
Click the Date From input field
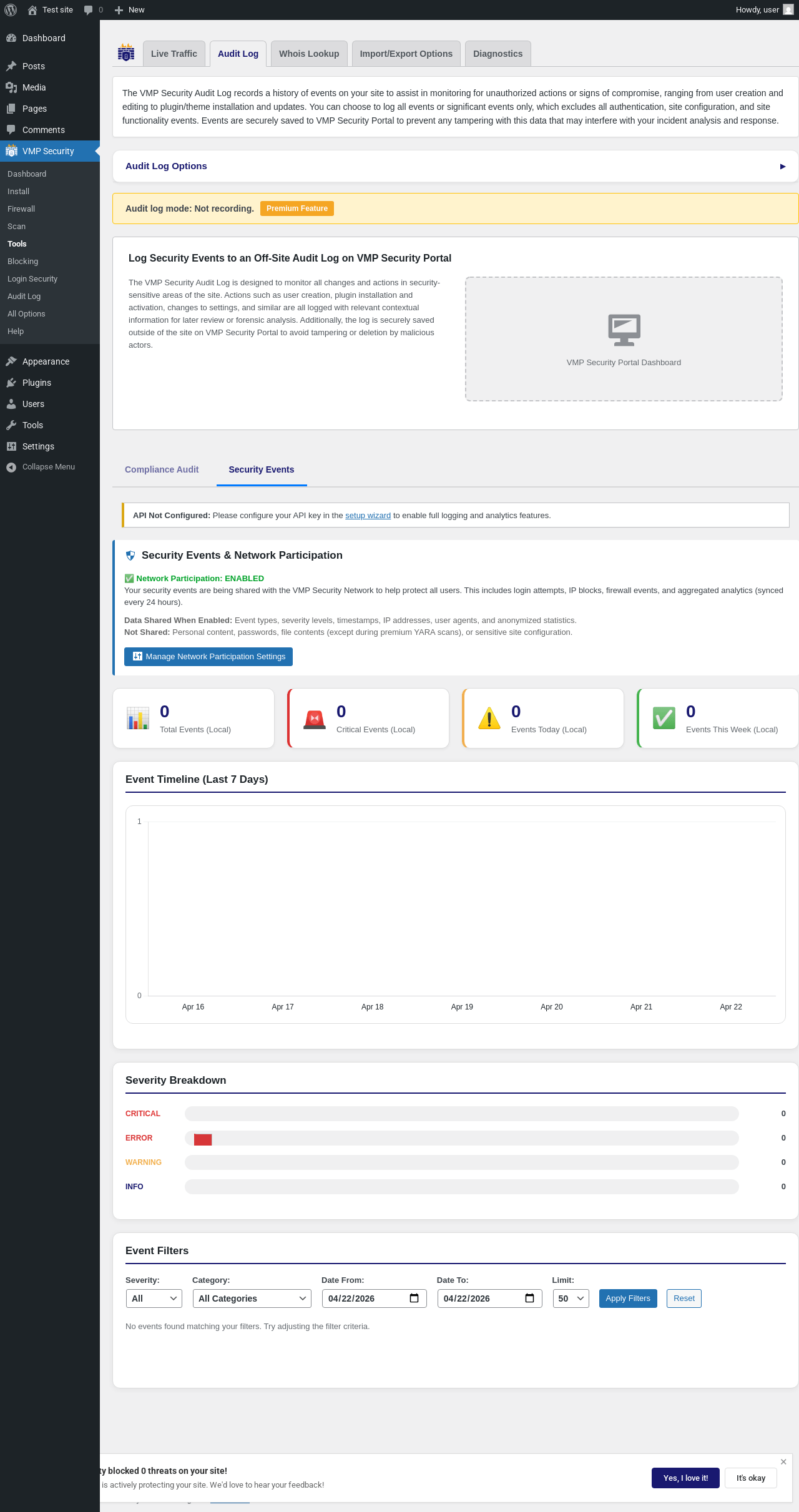point(375,1298)
